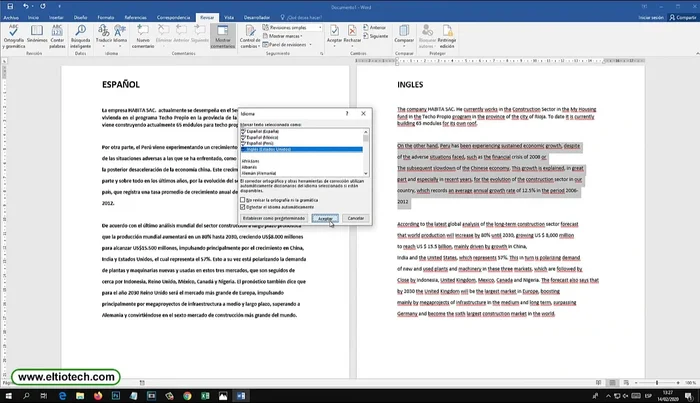Image resolution: width=700 pixels, height=403 pixels.
Task: Select Español (México) in language list
Action: click(x=262, y=135)
